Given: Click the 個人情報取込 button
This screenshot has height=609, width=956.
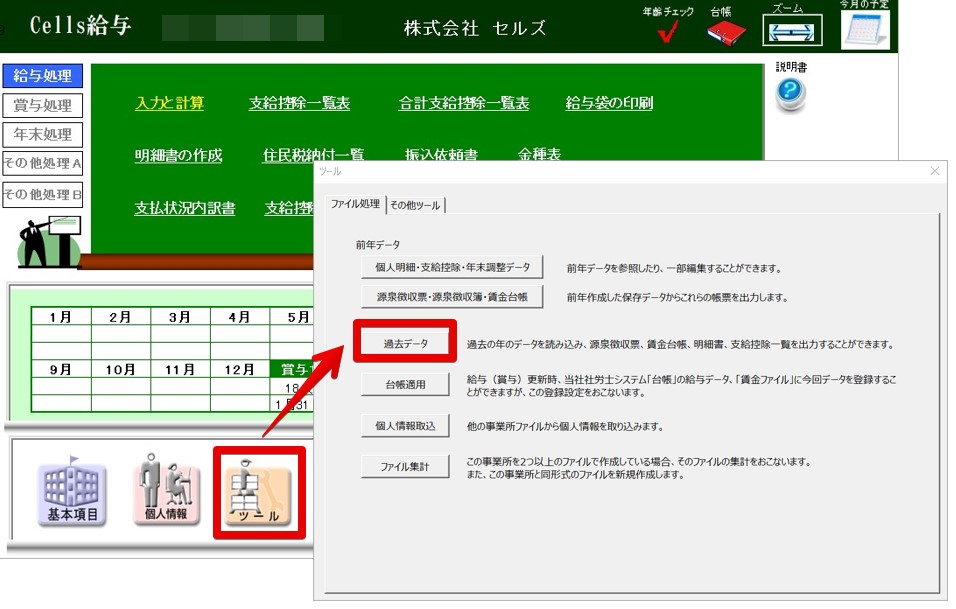Looking at the screenshot, I should [405, 425].
